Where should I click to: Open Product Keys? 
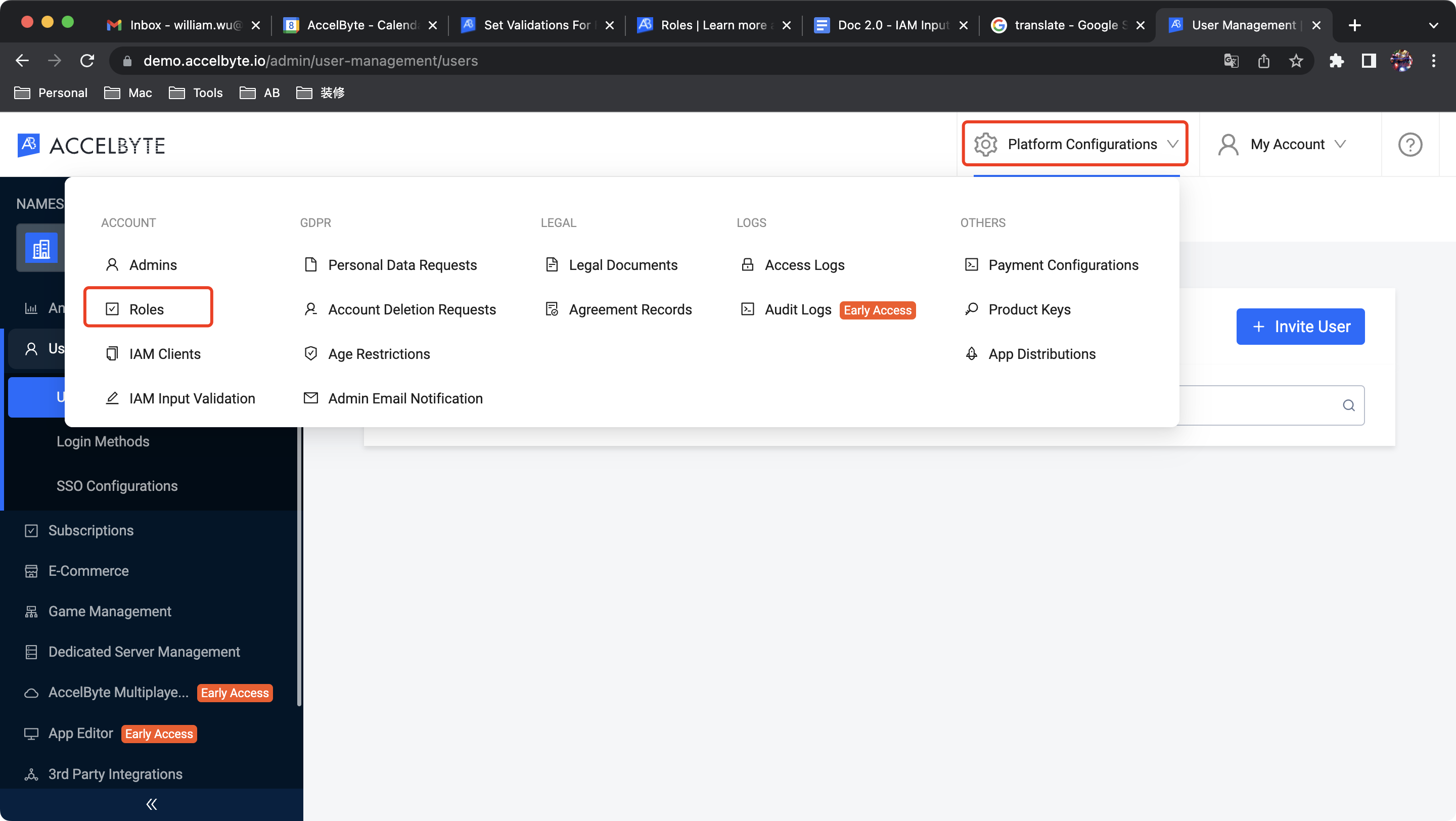(x=1017, y=309)
